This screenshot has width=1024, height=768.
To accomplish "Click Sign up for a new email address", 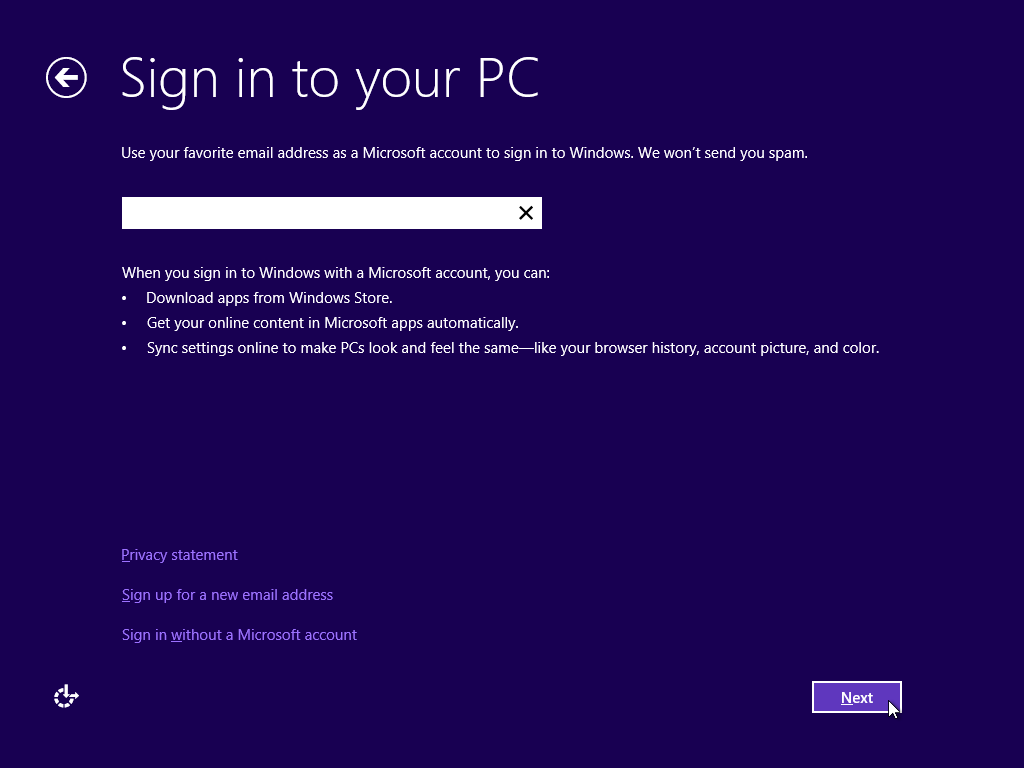I will point(227,595).
